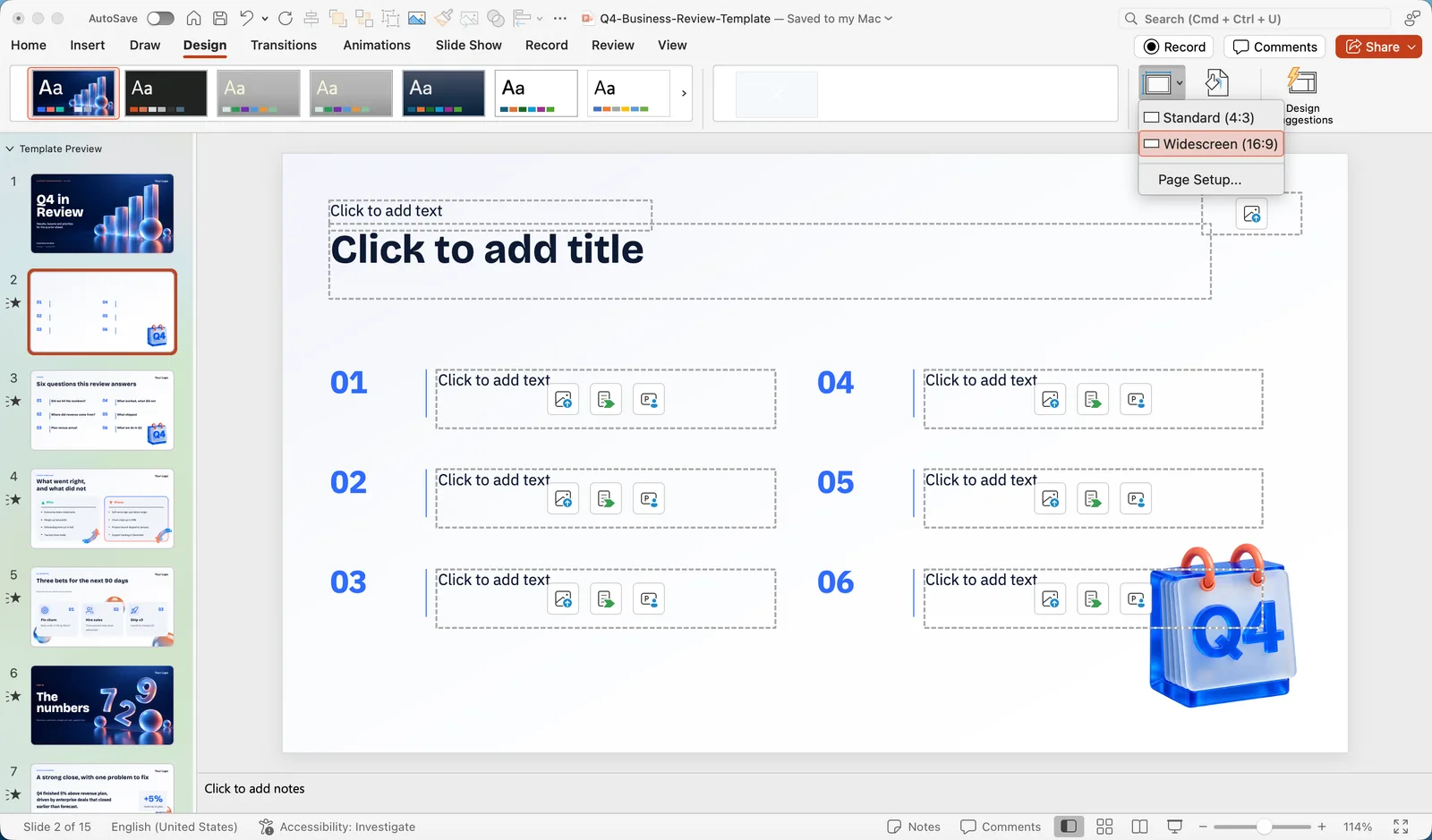This screenshot has height=840, width=1432.
Task: Open Comments button in the top right
Action: click(1275, 47)
